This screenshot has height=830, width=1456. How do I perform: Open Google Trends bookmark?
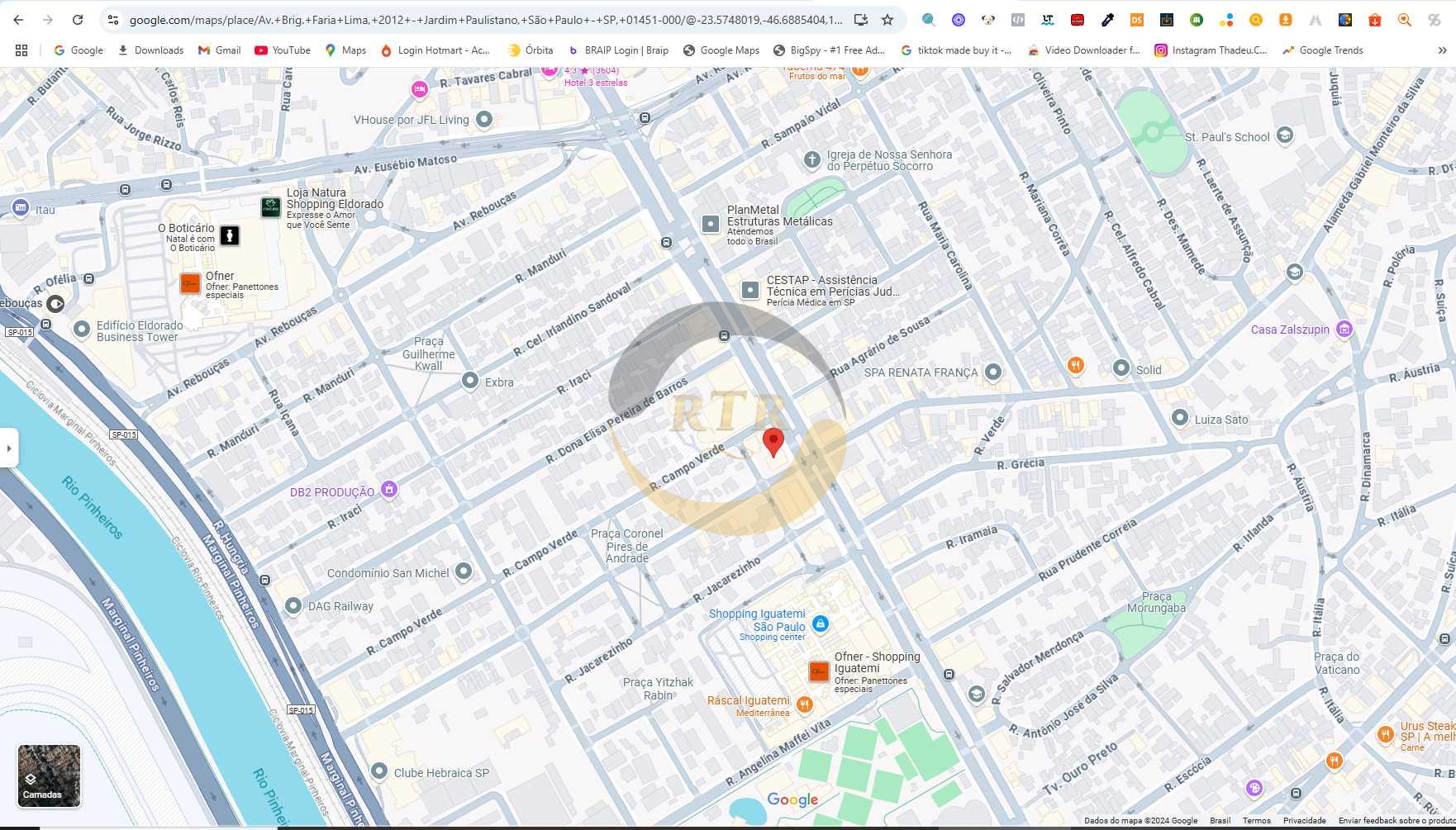coord(1322,50)
